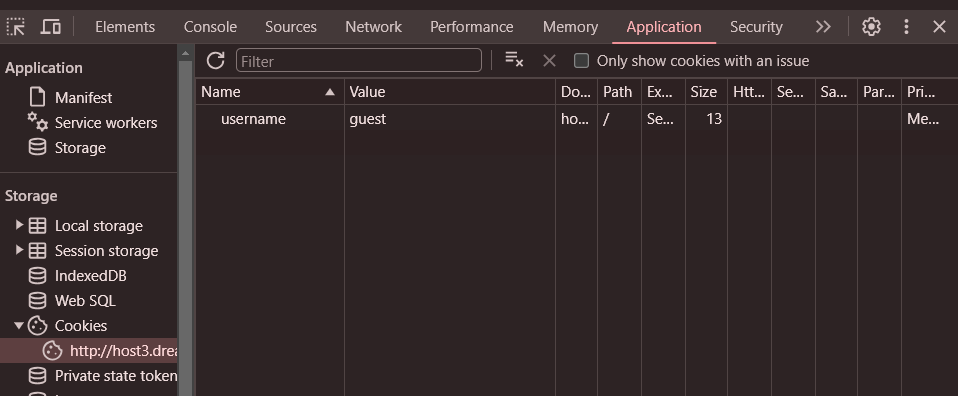Select the Cookies tree item

(x=81, y=326)
